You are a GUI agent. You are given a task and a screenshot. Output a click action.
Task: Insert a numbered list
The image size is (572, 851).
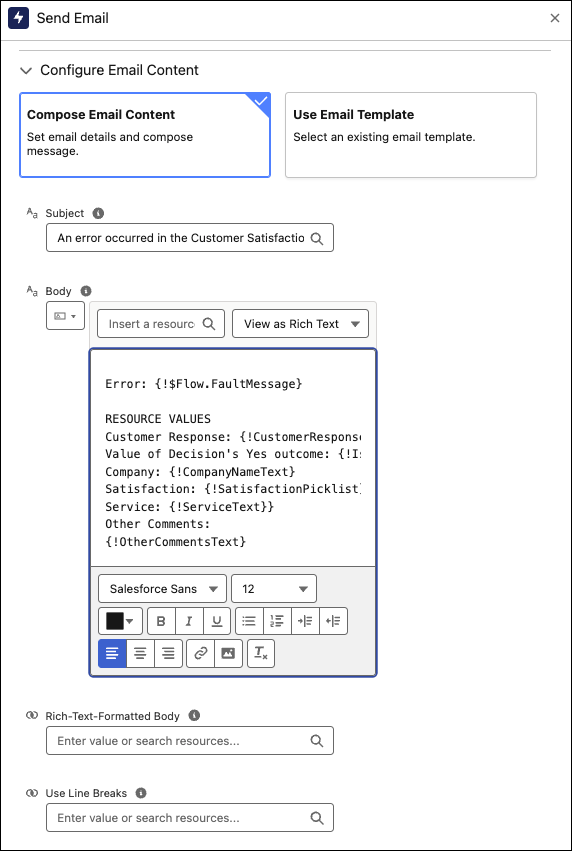coord(277,621)
